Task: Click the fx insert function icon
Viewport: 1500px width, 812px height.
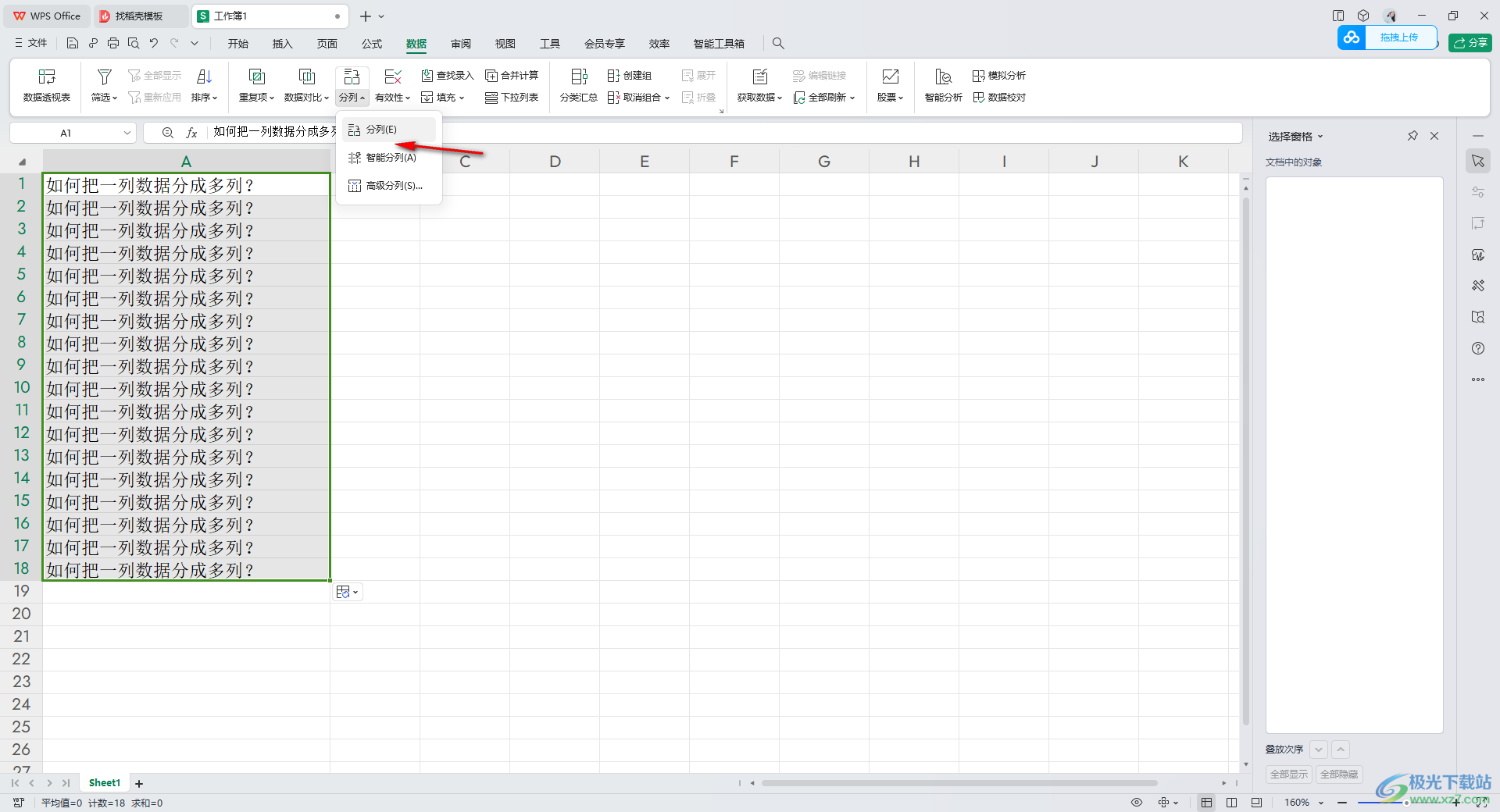Action: (x=191, y=133)
